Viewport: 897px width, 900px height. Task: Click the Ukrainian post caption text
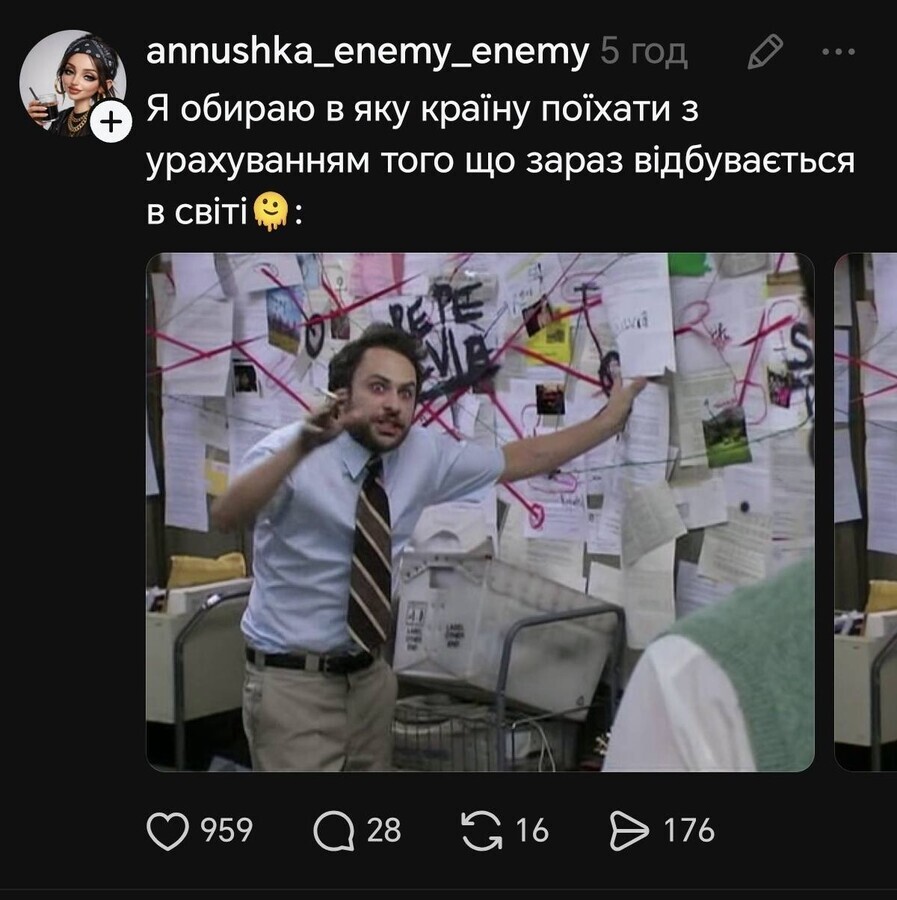click(x=500, y=160)
